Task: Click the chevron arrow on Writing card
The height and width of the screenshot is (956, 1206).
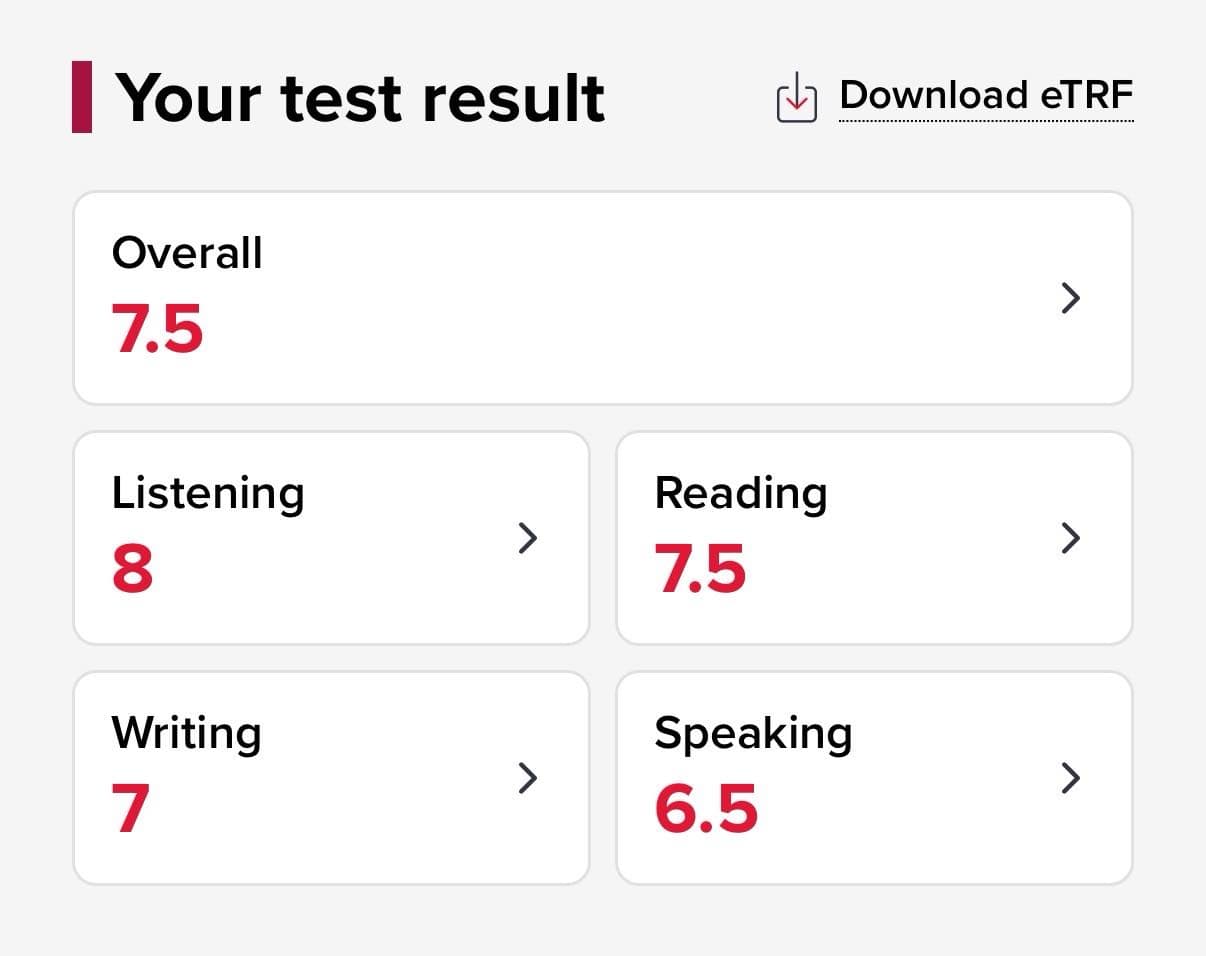Action: point(528,778)
